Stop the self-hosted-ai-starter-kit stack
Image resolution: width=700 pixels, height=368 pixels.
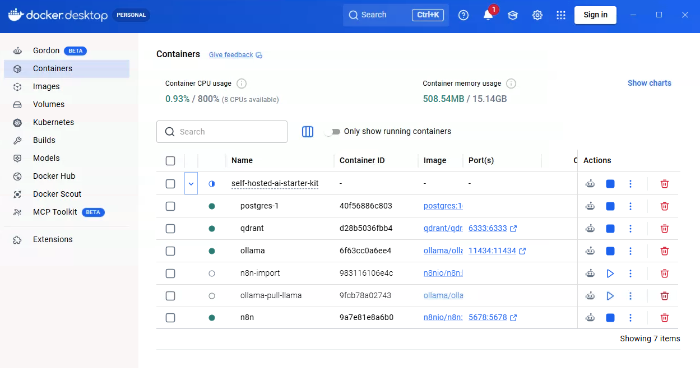tap(610, 184)
